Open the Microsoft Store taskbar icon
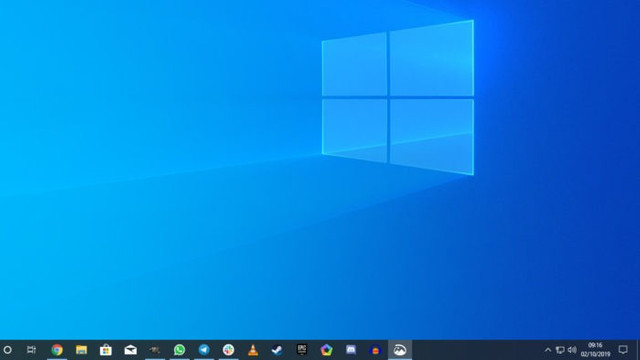The image size is (640, 360). [106, 350]
